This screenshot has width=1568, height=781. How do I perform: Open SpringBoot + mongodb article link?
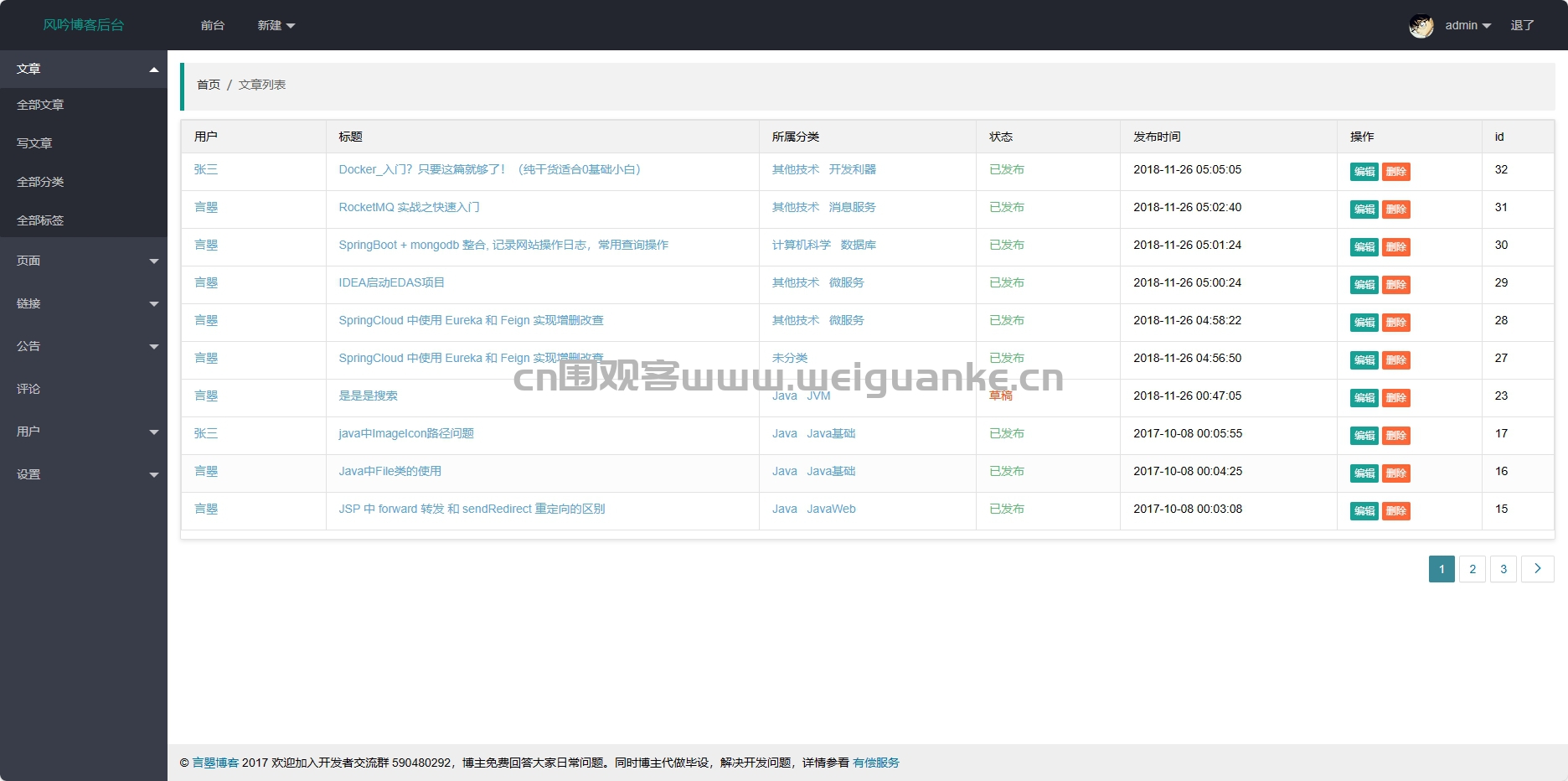(503, 245)
